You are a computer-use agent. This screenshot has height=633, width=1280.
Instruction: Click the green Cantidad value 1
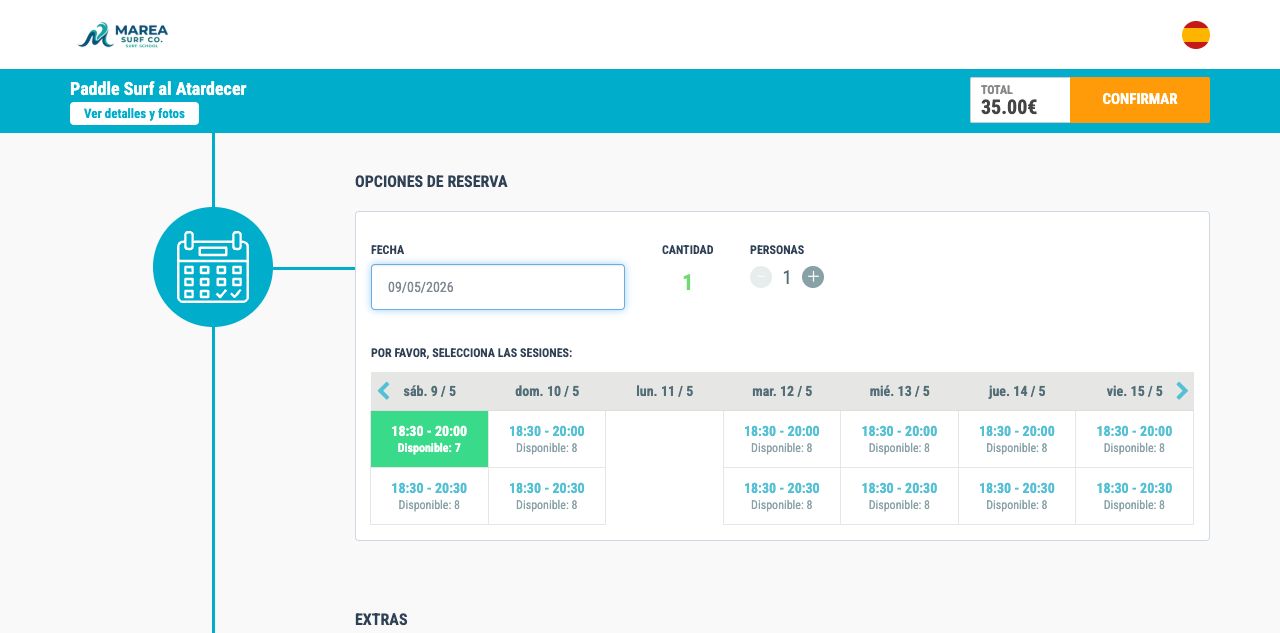coord(687,283)
